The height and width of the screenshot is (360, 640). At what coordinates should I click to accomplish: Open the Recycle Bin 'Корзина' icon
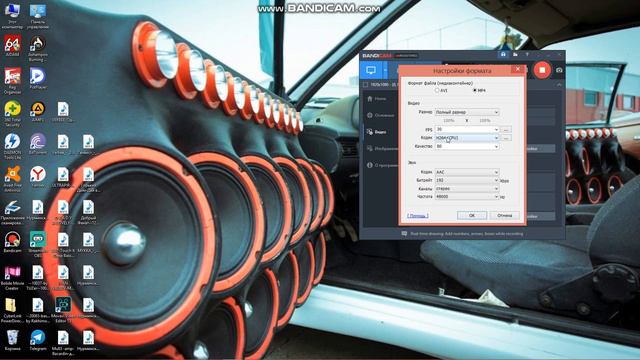point(12,340)
